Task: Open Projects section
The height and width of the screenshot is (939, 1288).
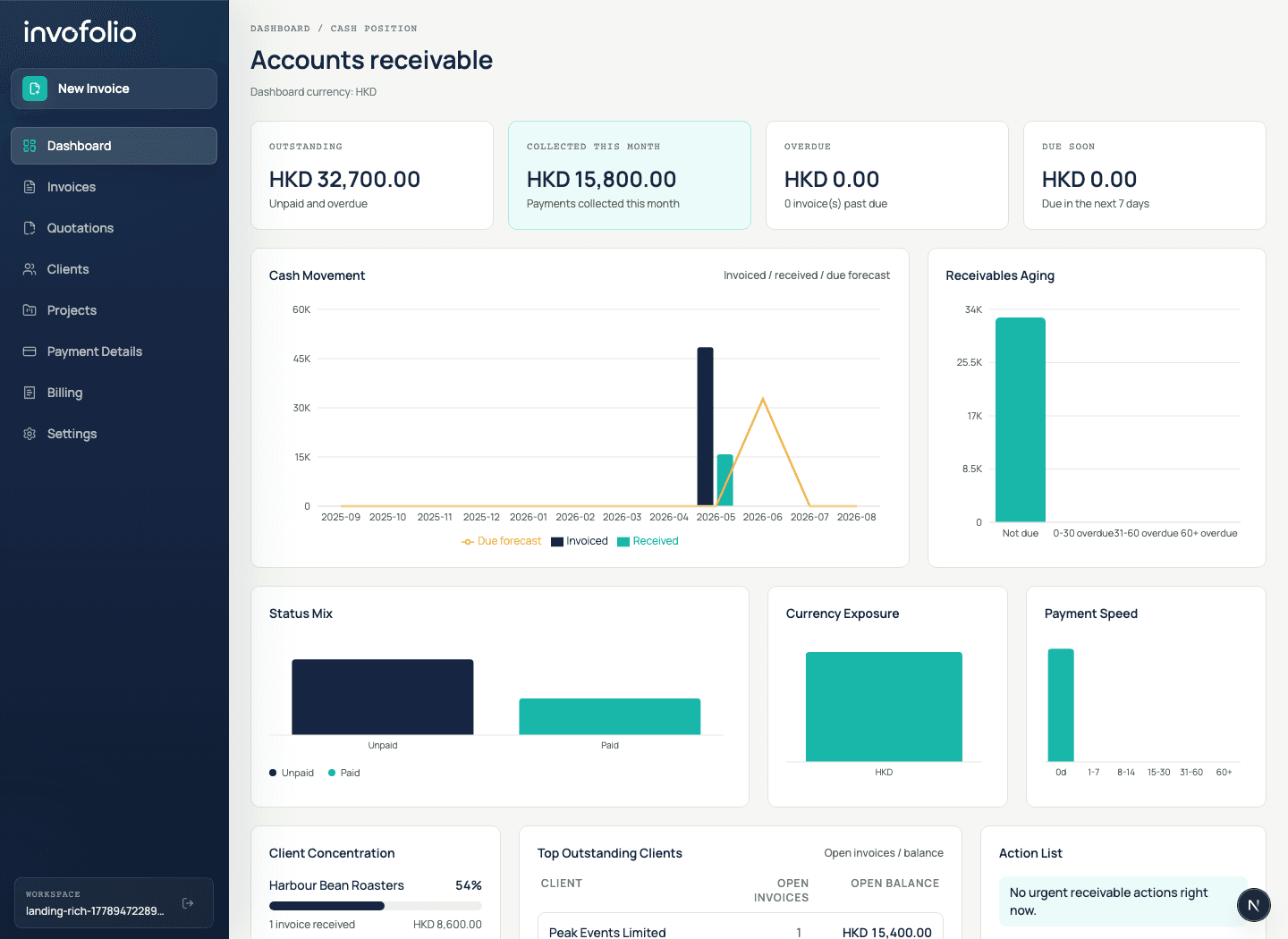Action: tap(114, 310)
